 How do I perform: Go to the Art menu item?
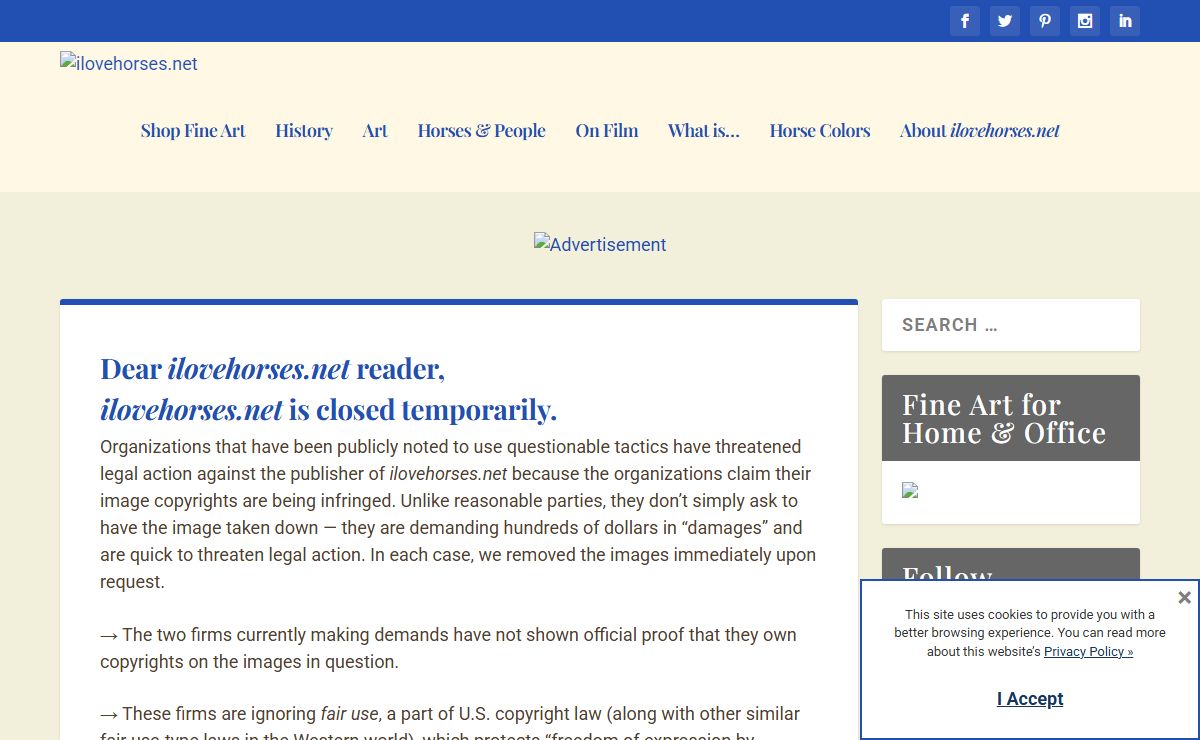(375, 130)
